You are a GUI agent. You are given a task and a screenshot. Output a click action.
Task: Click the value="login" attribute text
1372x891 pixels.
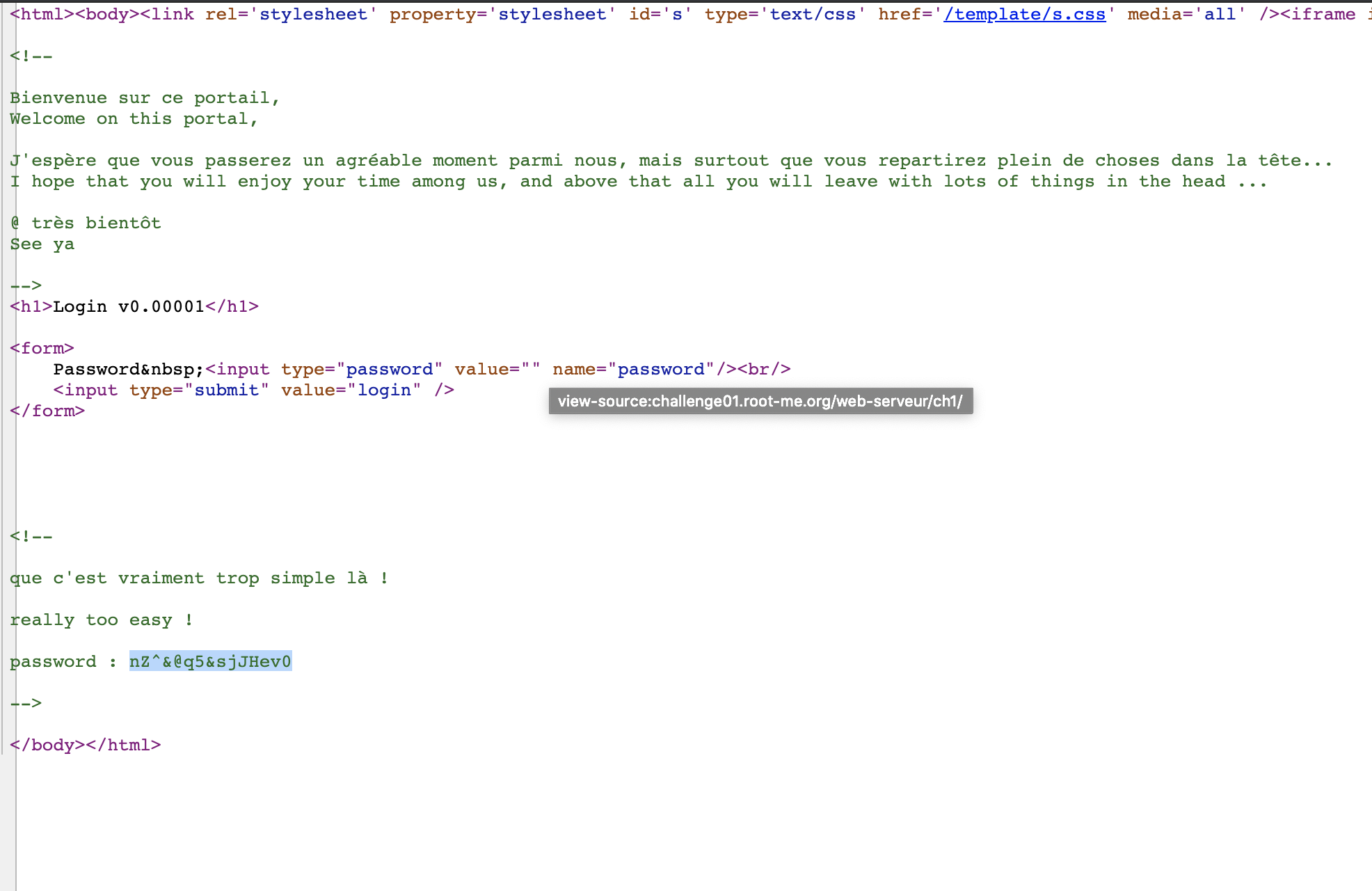tap(351, 391)
